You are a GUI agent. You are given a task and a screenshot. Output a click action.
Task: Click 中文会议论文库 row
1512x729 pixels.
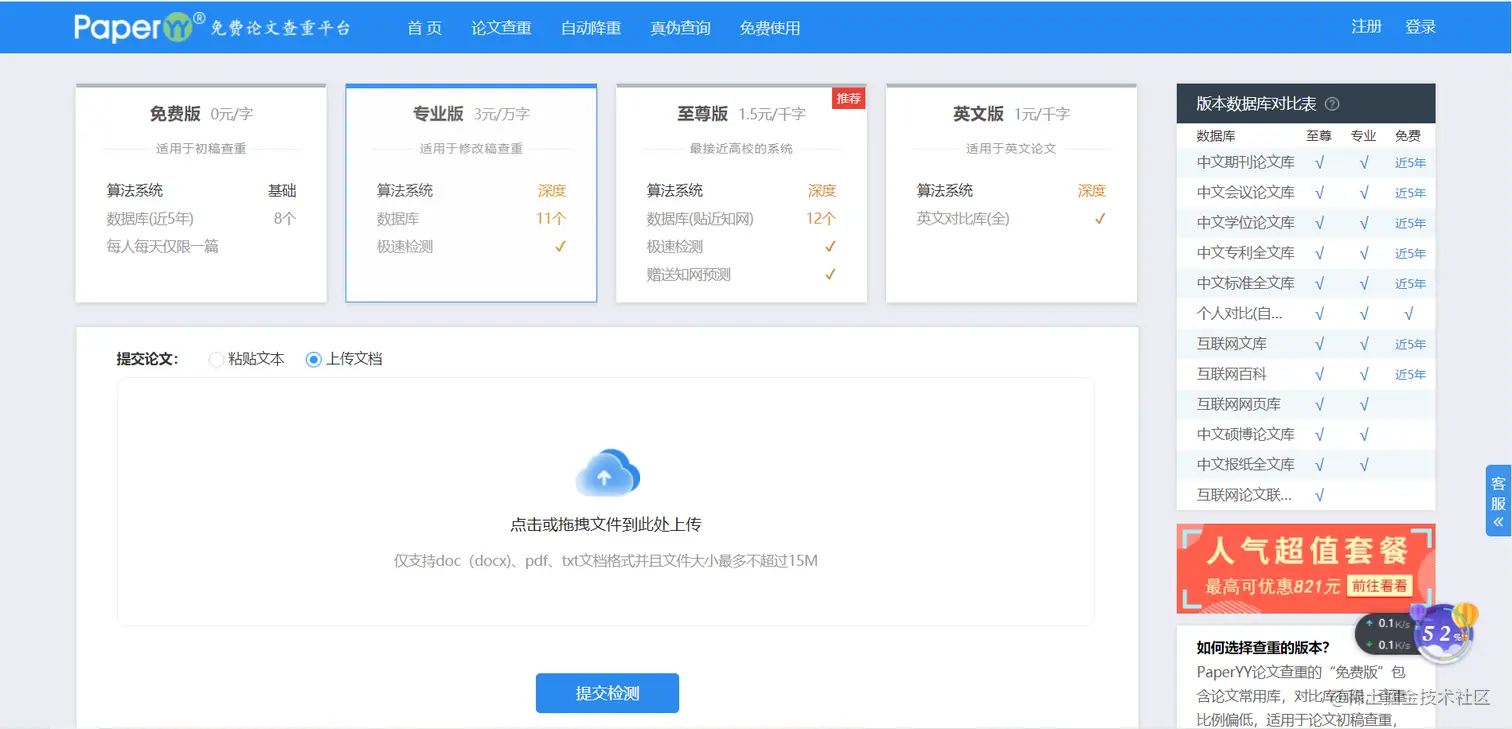[x=1306, y=192]
